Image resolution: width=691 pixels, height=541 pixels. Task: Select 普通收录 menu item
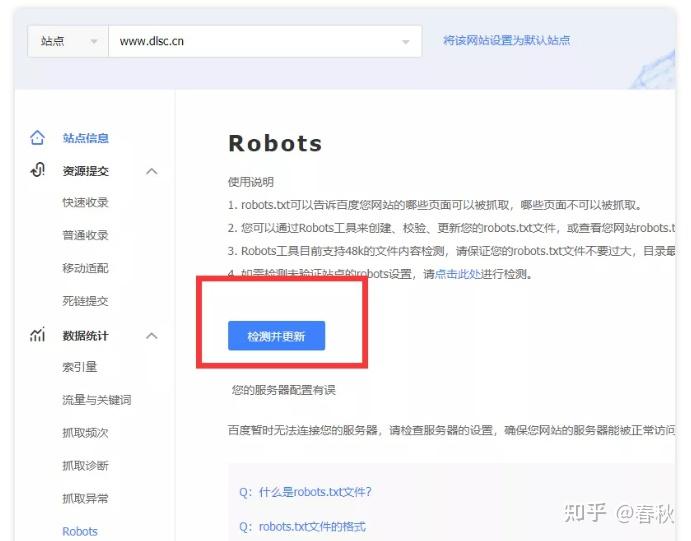[85, 235]
